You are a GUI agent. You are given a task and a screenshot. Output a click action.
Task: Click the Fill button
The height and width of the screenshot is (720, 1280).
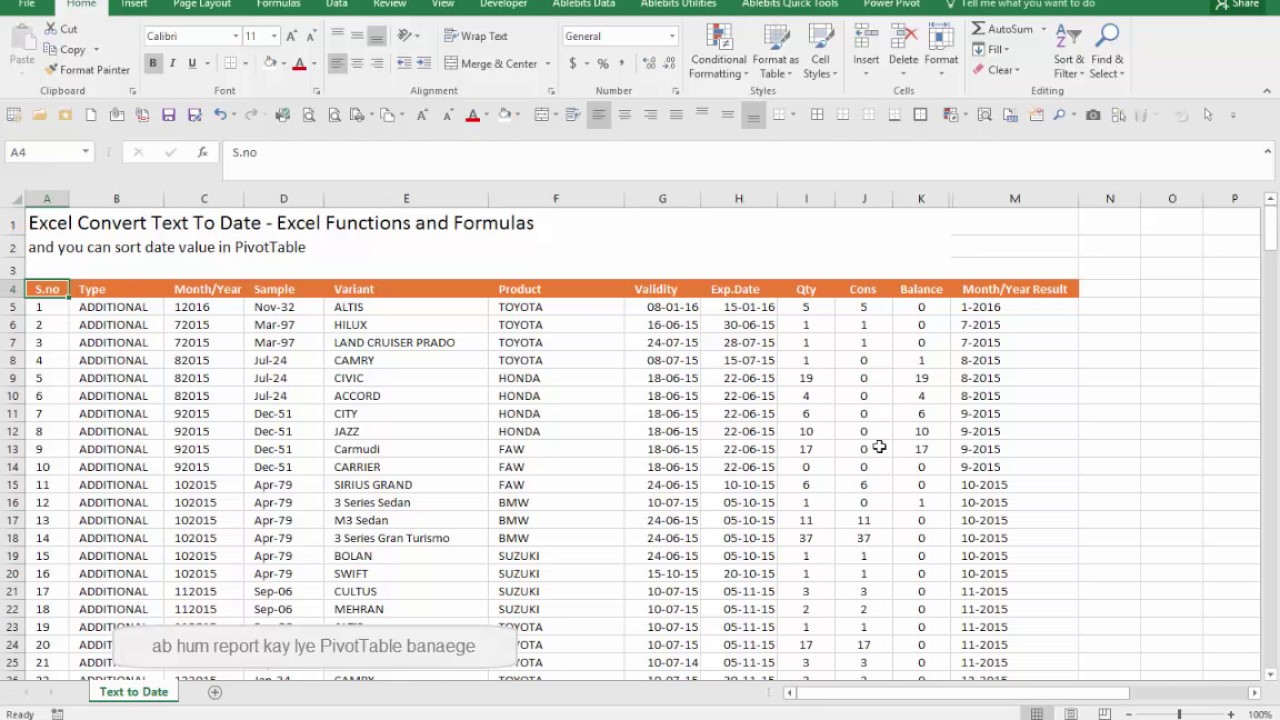point(991,49)
